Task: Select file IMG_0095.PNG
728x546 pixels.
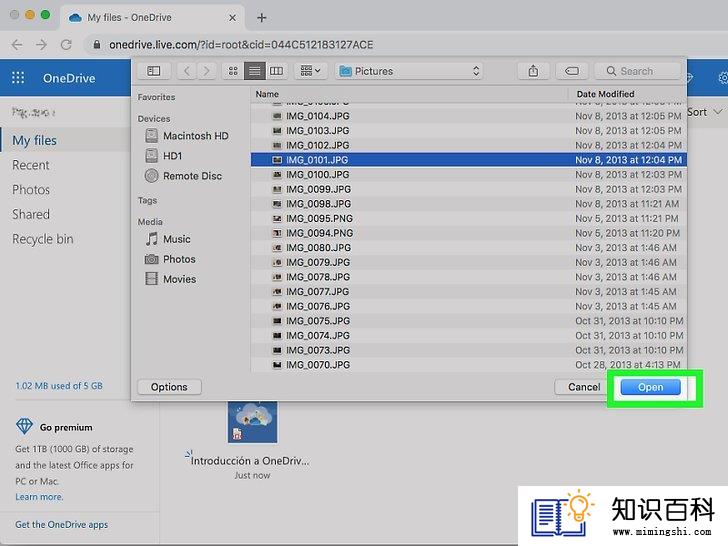Action: [469, 218]
